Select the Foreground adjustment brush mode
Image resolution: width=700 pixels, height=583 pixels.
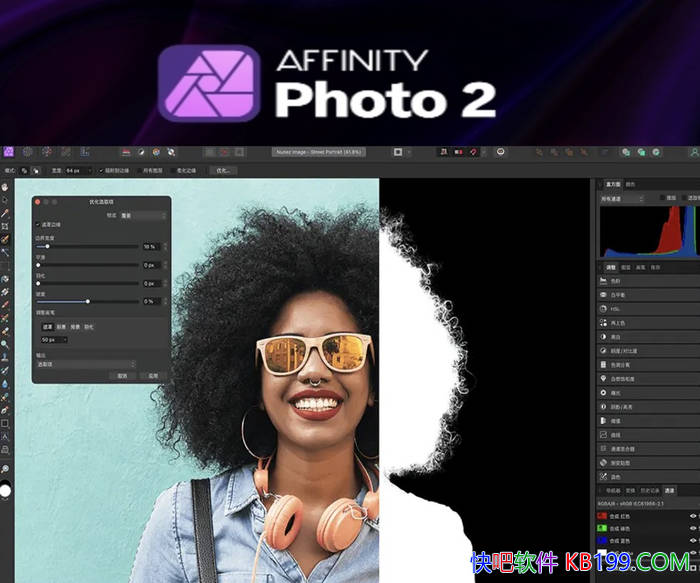[61, 327]
